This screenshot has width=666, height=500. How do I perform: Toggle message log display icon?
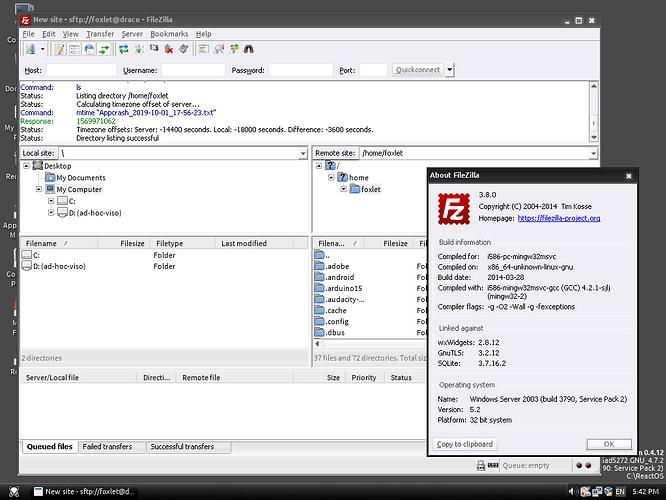(x=59, y=49)
